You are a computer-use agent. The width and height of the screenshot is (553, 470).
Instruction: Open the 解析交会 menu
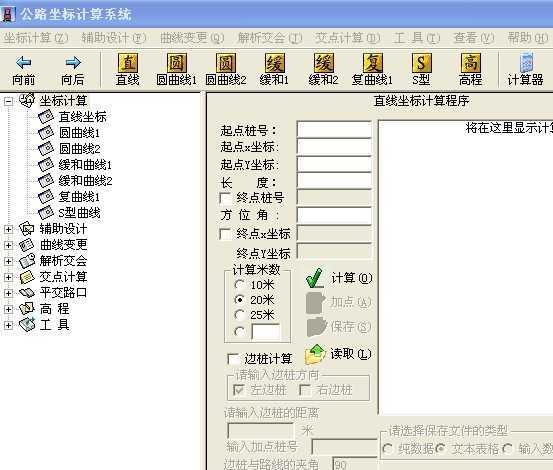(x=270, y=38)
